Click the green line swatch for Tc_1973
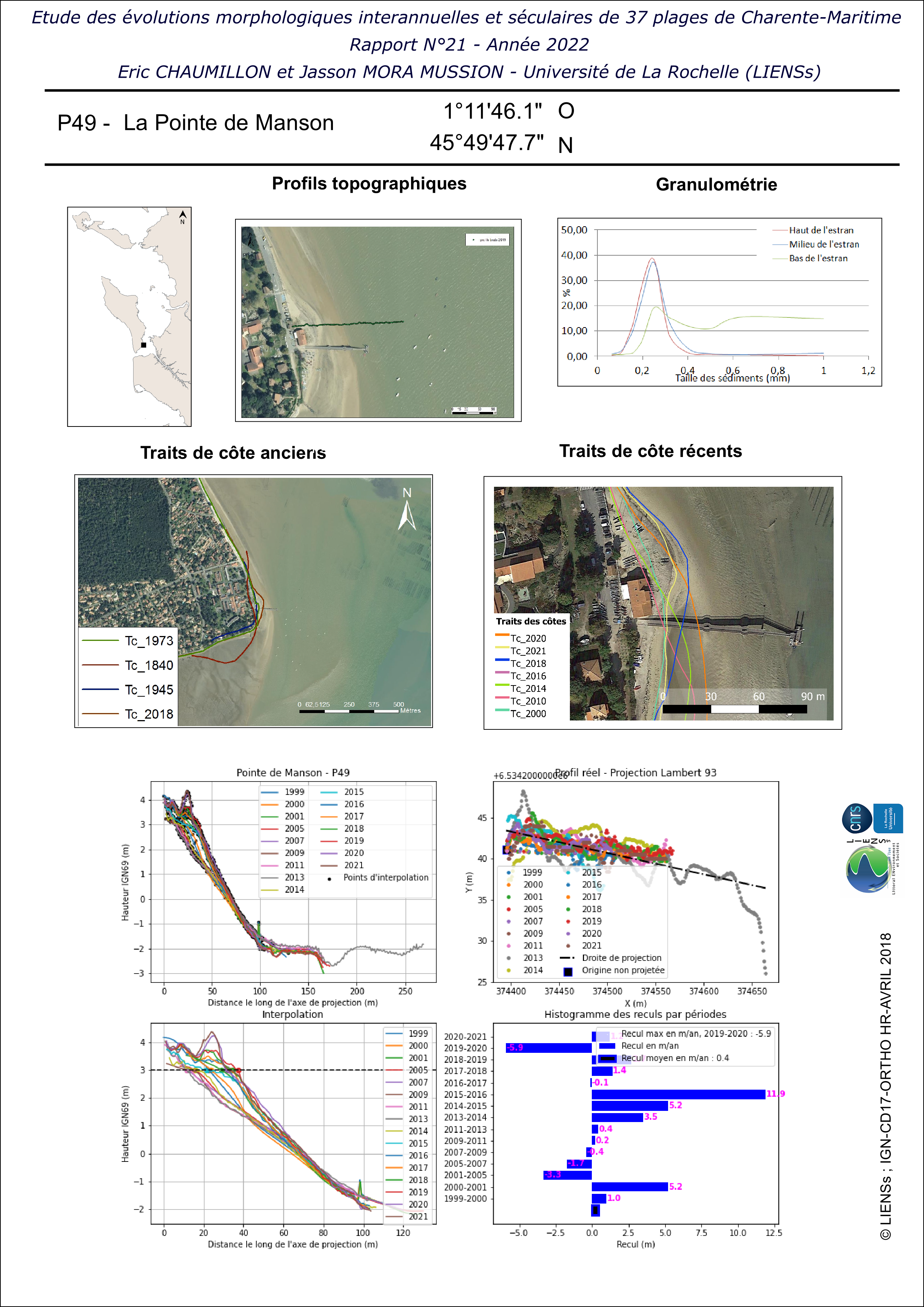 point(100,640)
